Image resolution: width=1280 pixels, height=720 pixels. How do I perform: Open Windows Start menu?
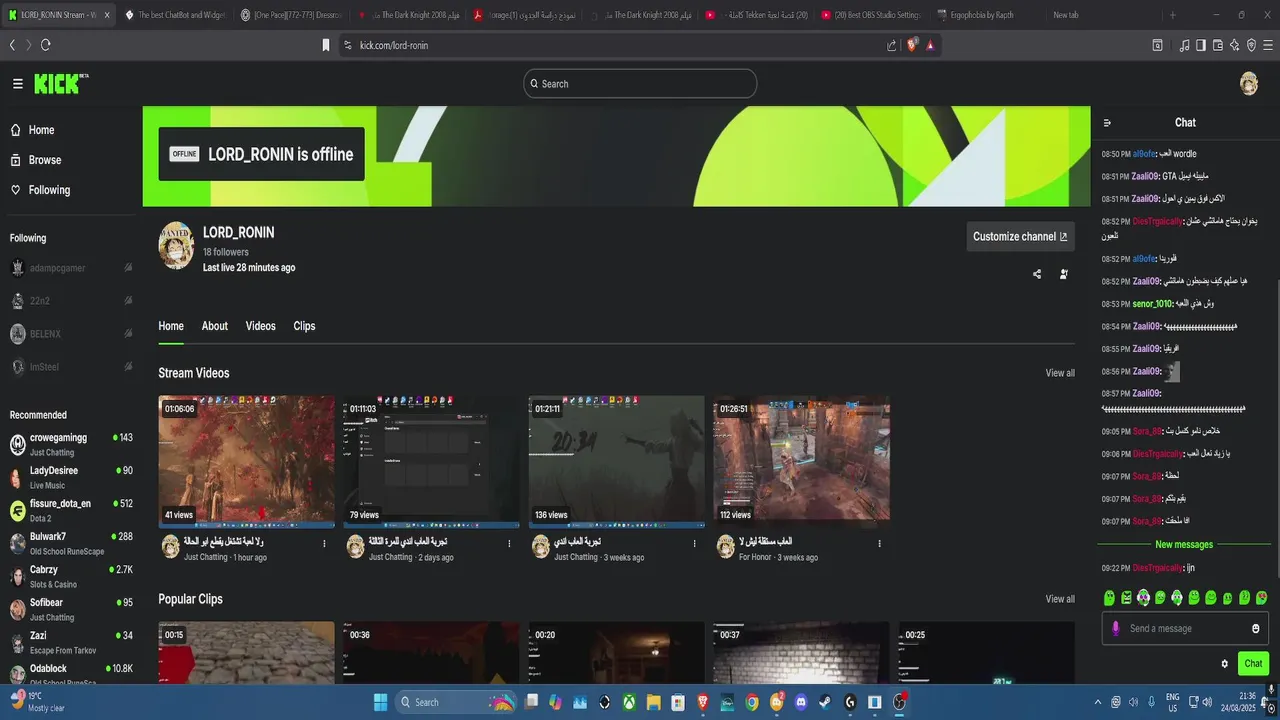coord(381,702)
